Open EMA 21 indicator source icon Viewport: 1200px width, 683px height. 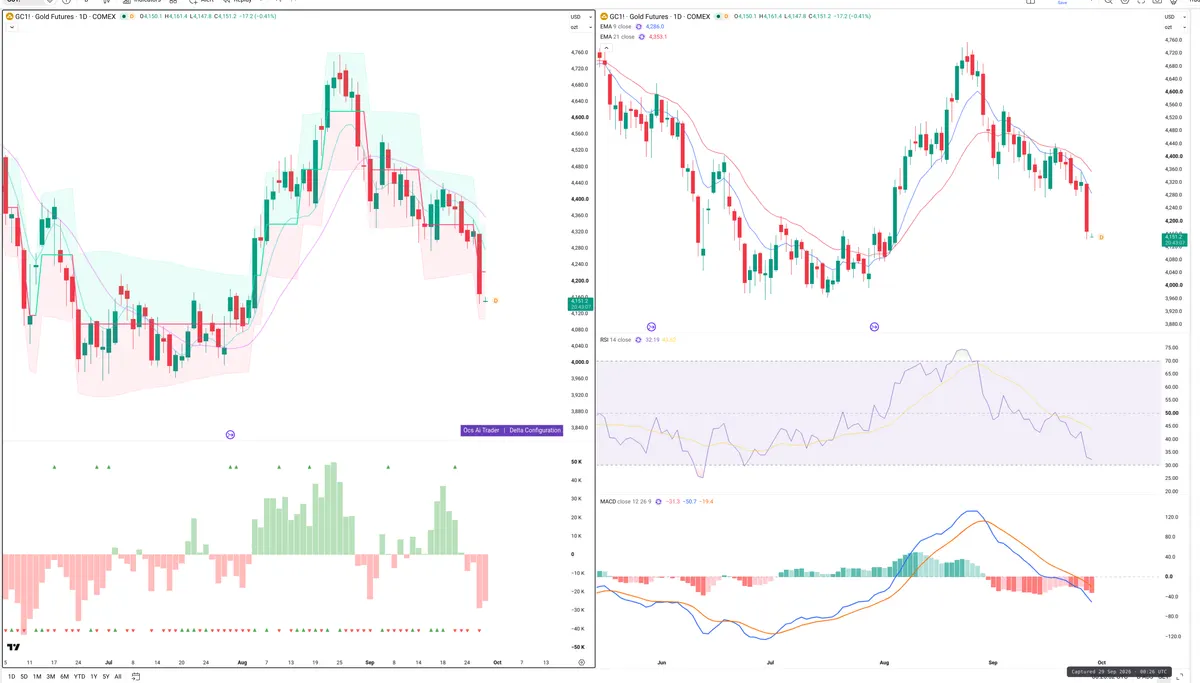tap(643, 37)
